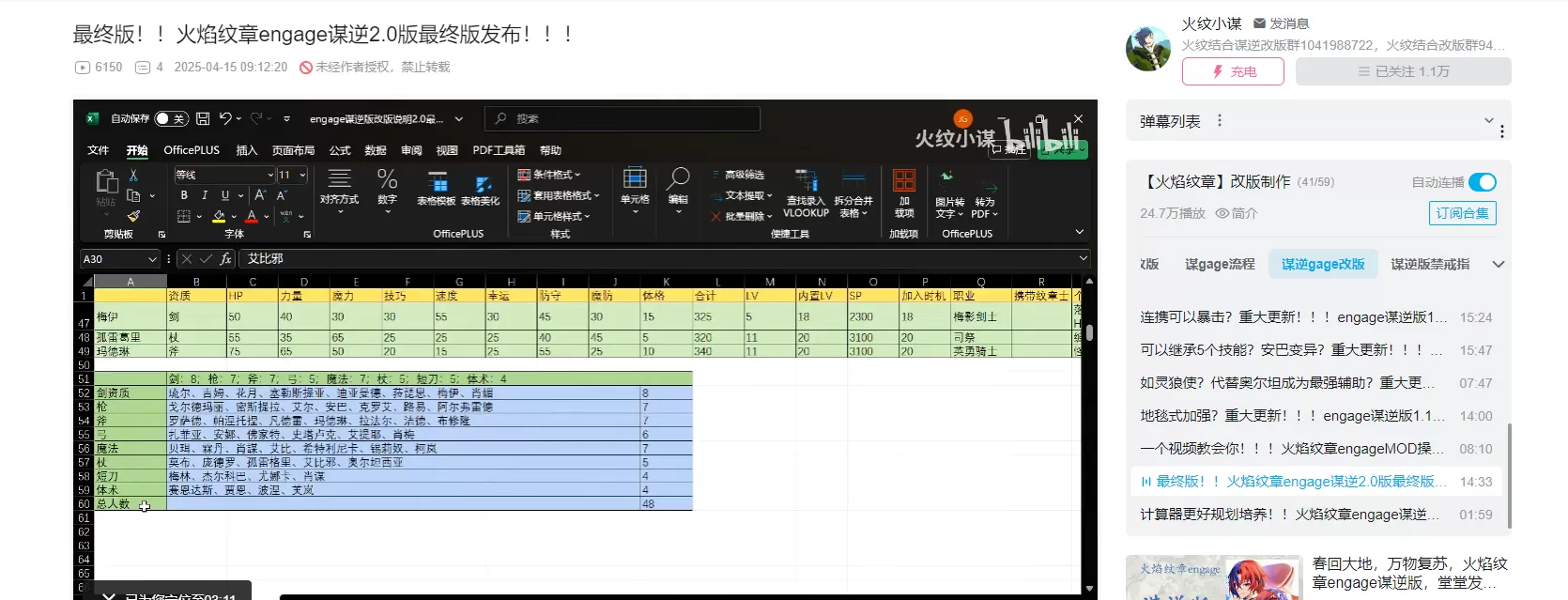The height and width of the screenshot is (600, 1568).
Task: Open the 条件格式 conditional formatting menu
Action: (550, 175)
